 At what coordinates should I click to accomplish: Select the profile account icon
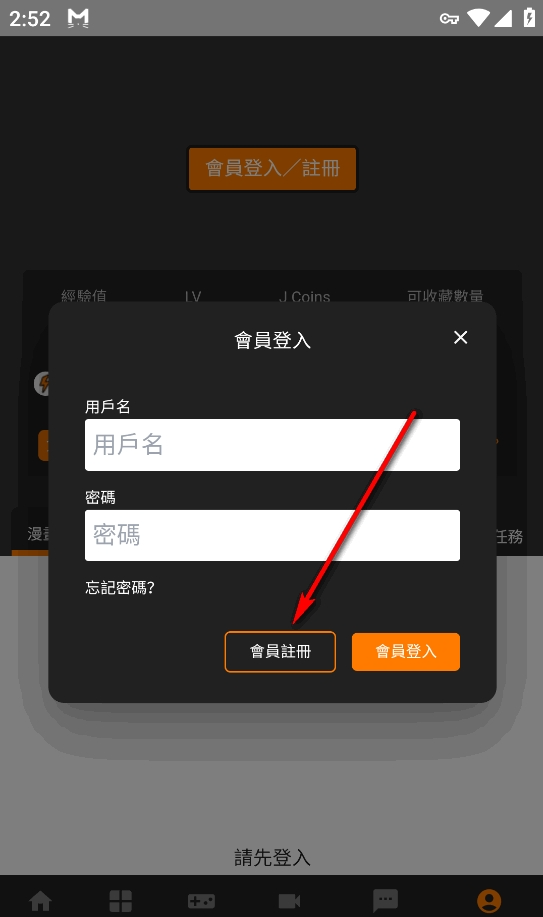pos(489,901)
